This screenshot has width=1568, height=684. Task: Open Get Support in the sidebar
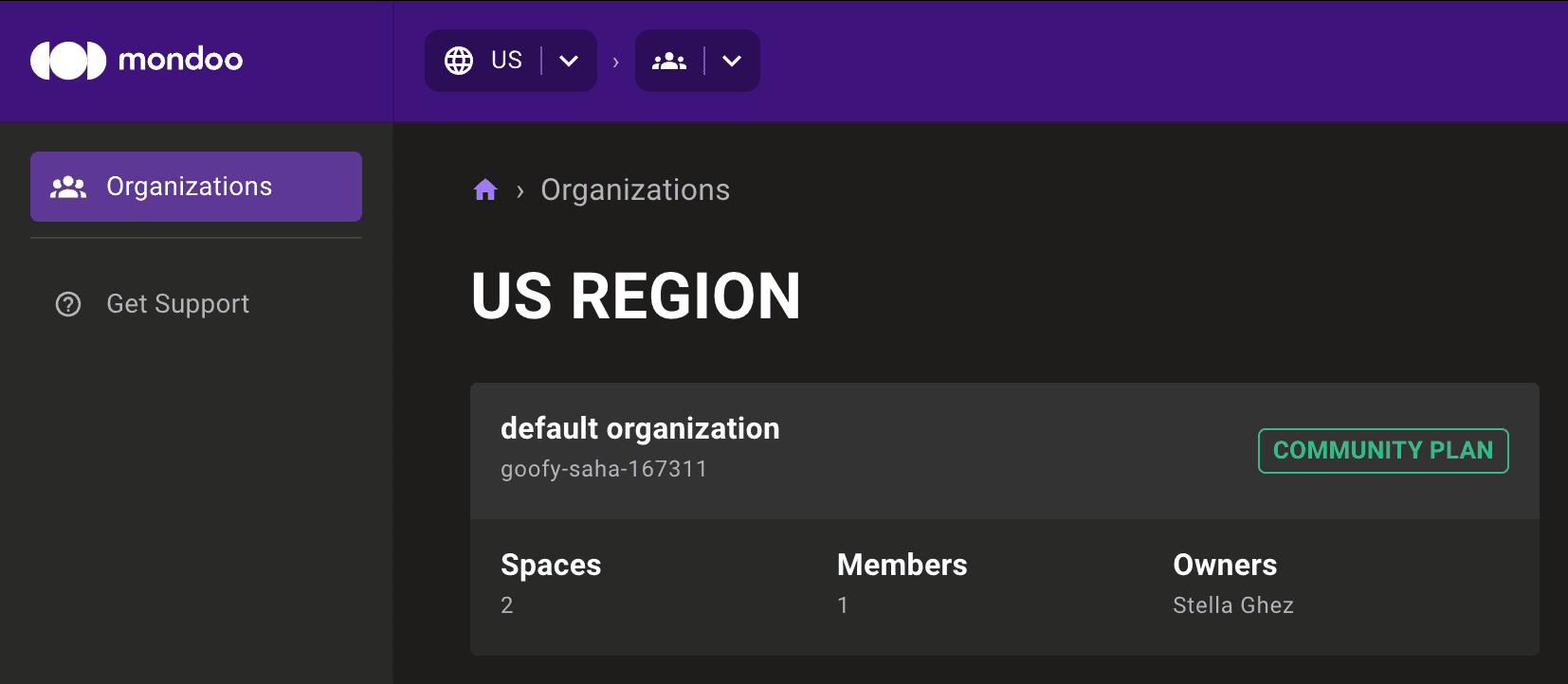point(196,304)
